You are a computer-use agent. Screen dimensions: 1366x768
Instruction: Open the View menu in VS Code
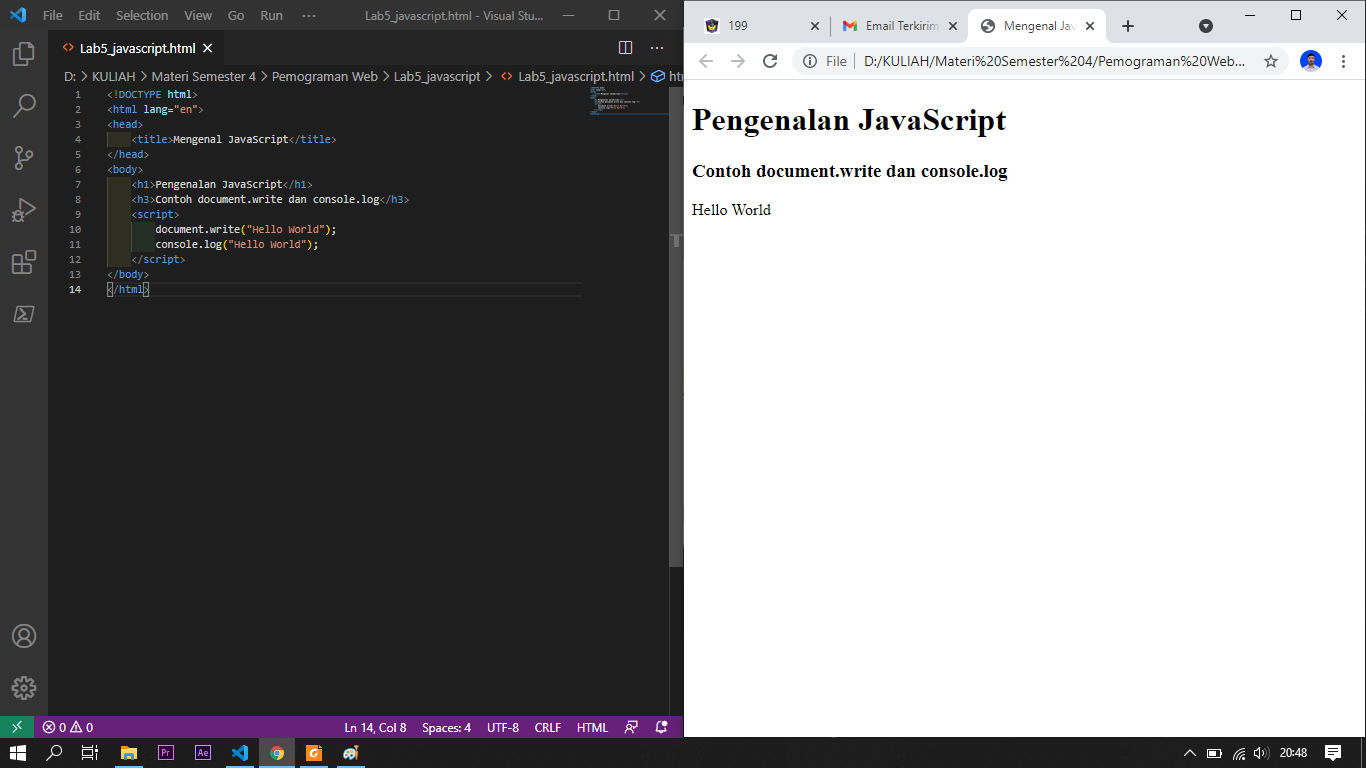[197, 15]
